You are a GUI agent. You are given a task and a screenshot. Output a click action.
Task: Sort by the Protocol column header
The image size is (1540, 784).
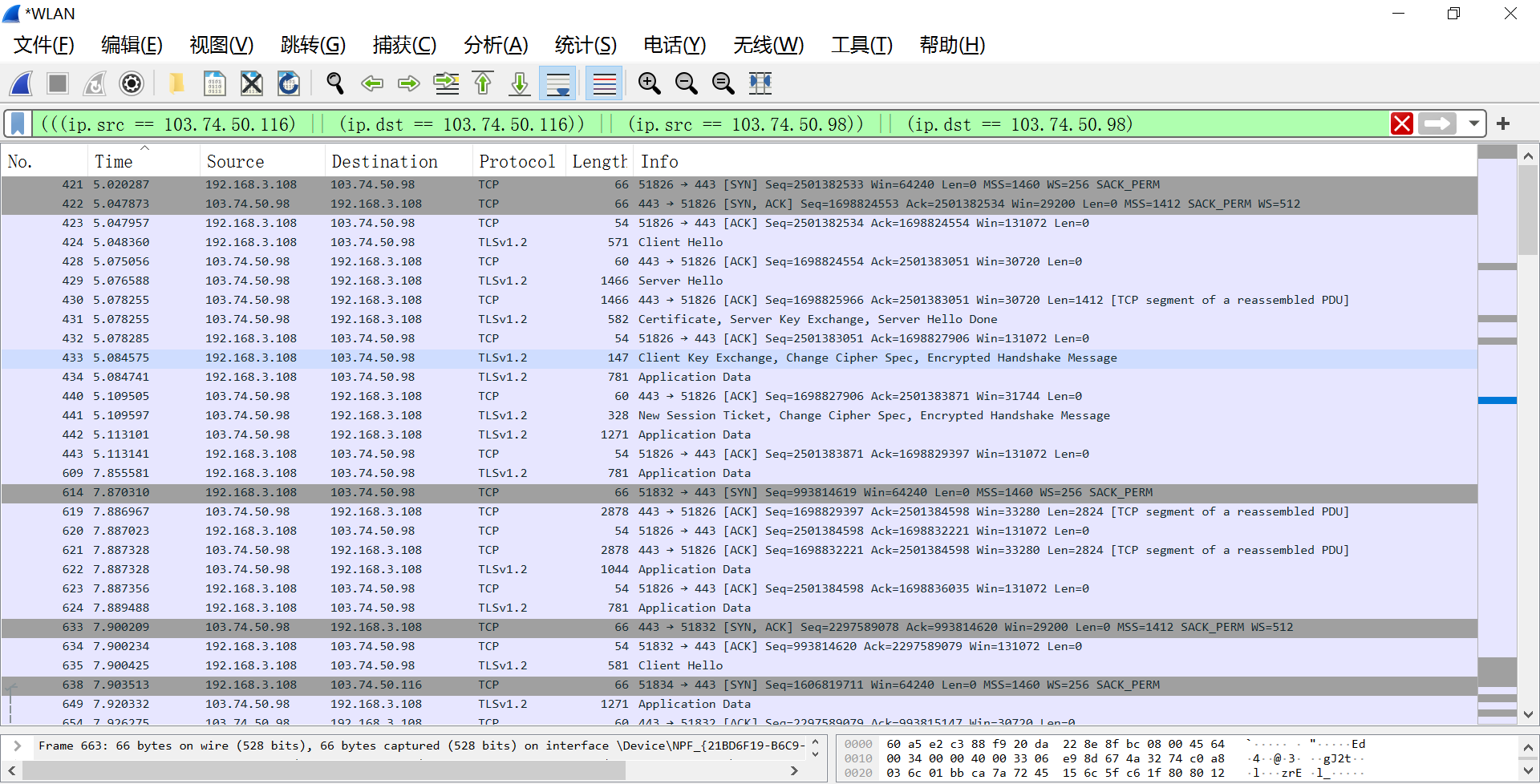(x=518, y=161)
